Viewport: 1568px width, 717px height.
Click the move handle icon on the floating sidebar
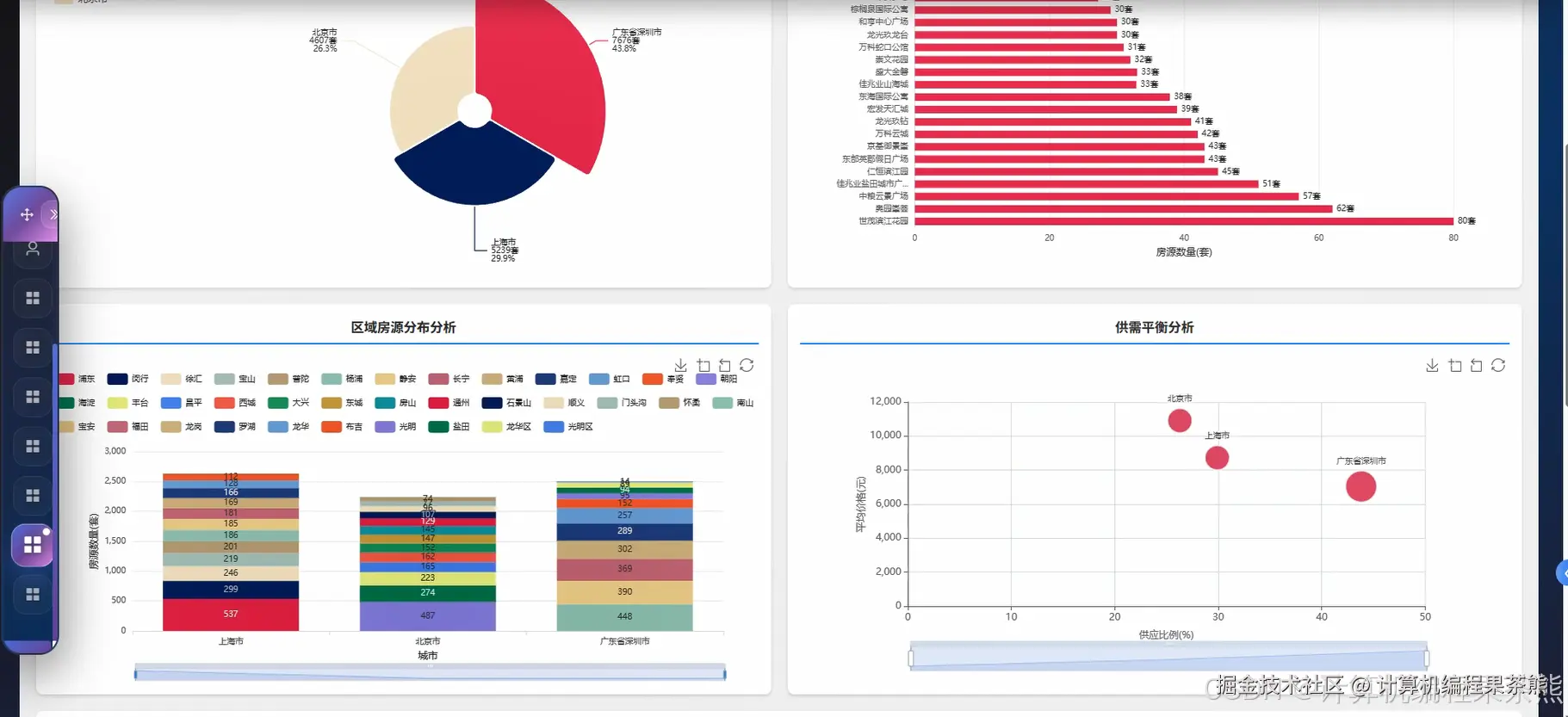click(27, 214)
